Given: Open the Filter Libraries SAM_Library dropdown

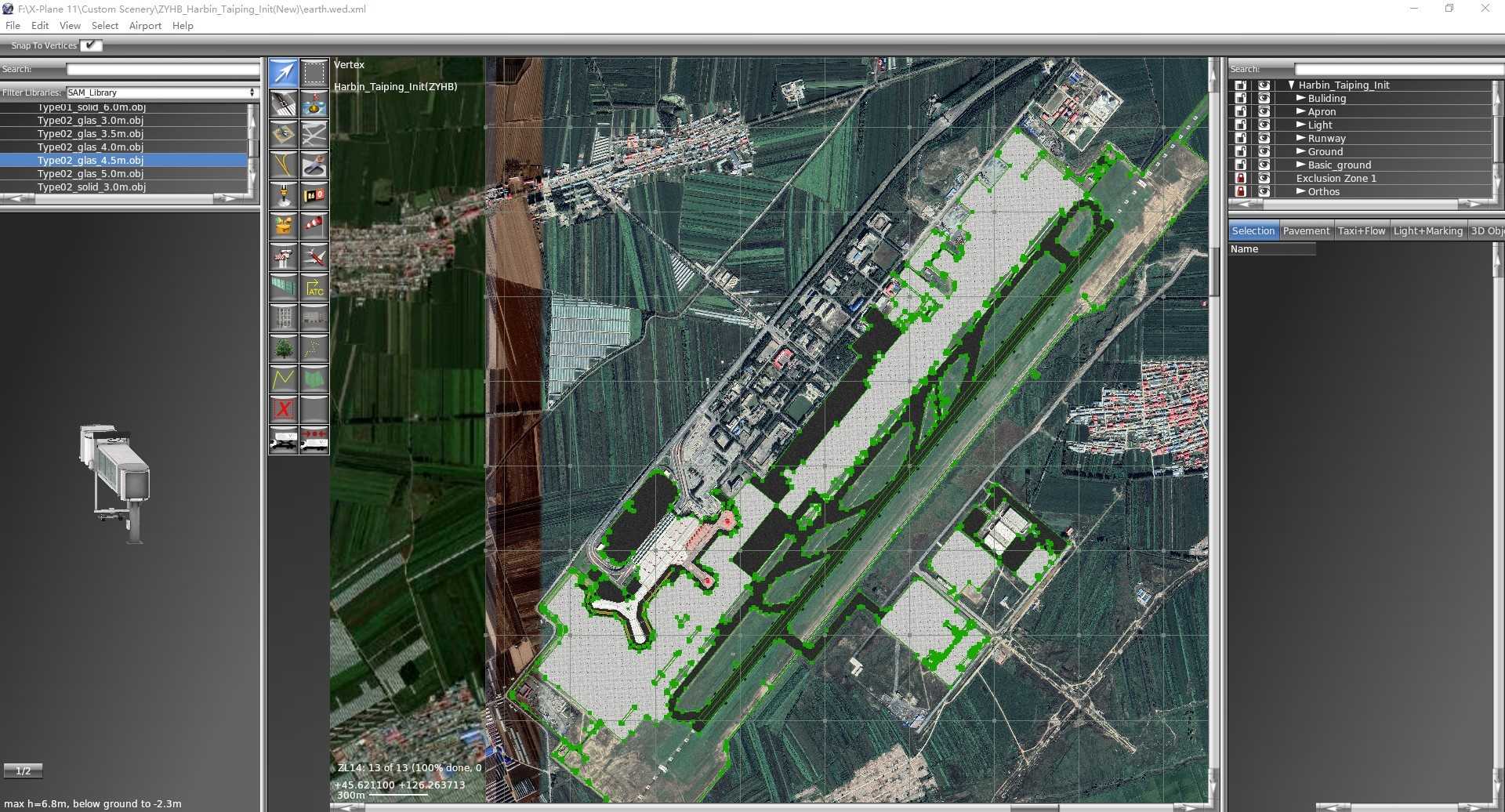Looking at the screenshot, I should (x=161, y=92).
